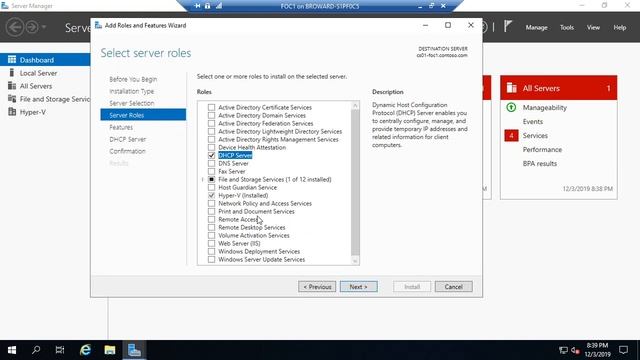The height and width of the screenshot is (360, 640).
Task: Check the Web Server (IIS) role
Action: 211,243
